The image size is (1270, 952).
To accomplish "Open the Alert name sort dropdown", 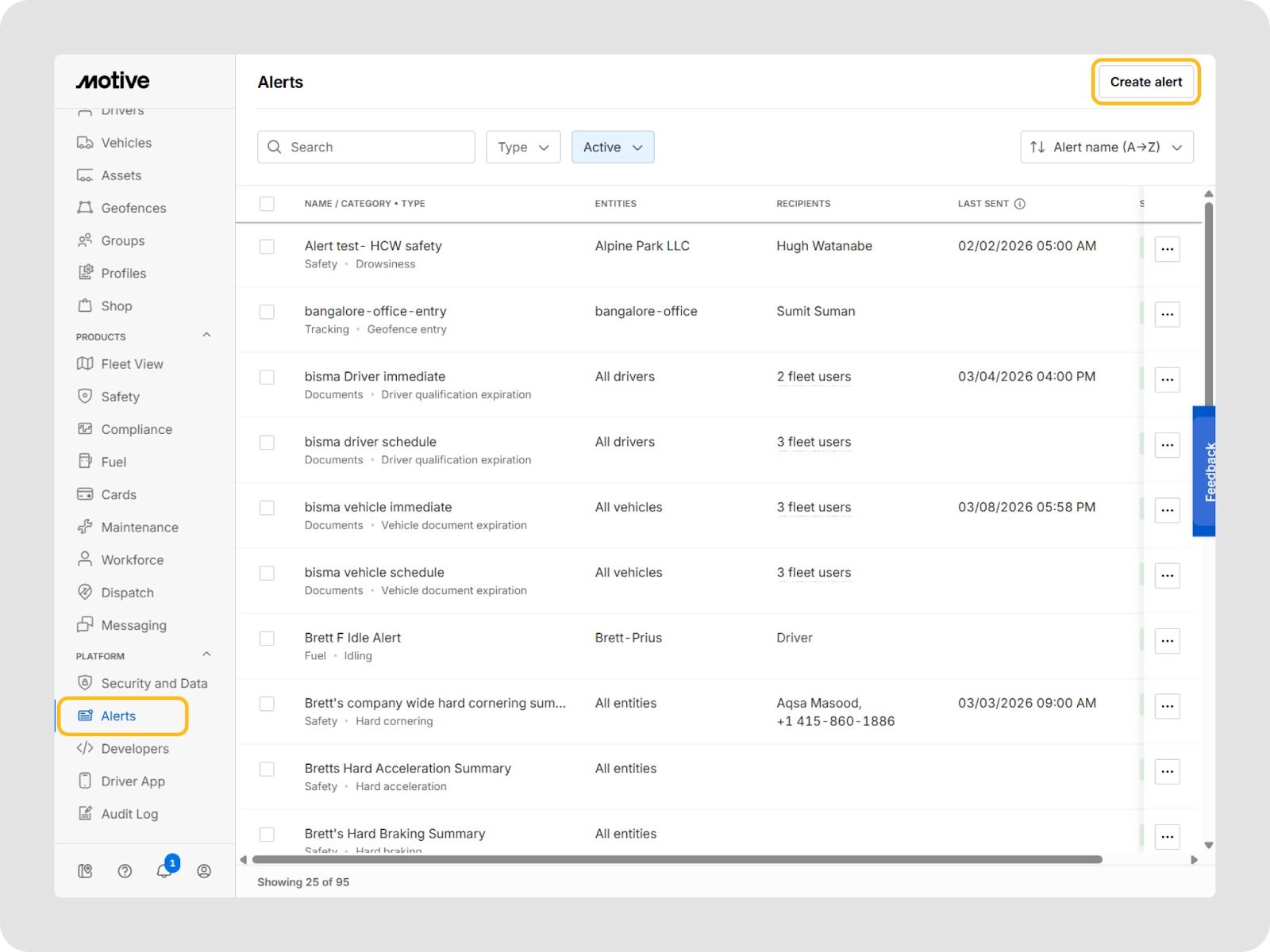I will pos(1106,148).
